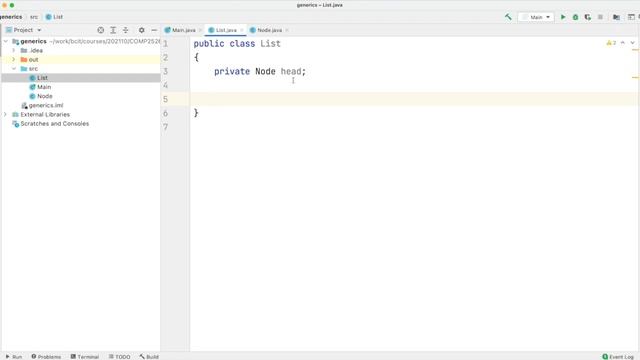Collapse the generics project root
Screen dimensions: 640x360
pyautogui.click(x=6, y=41)
